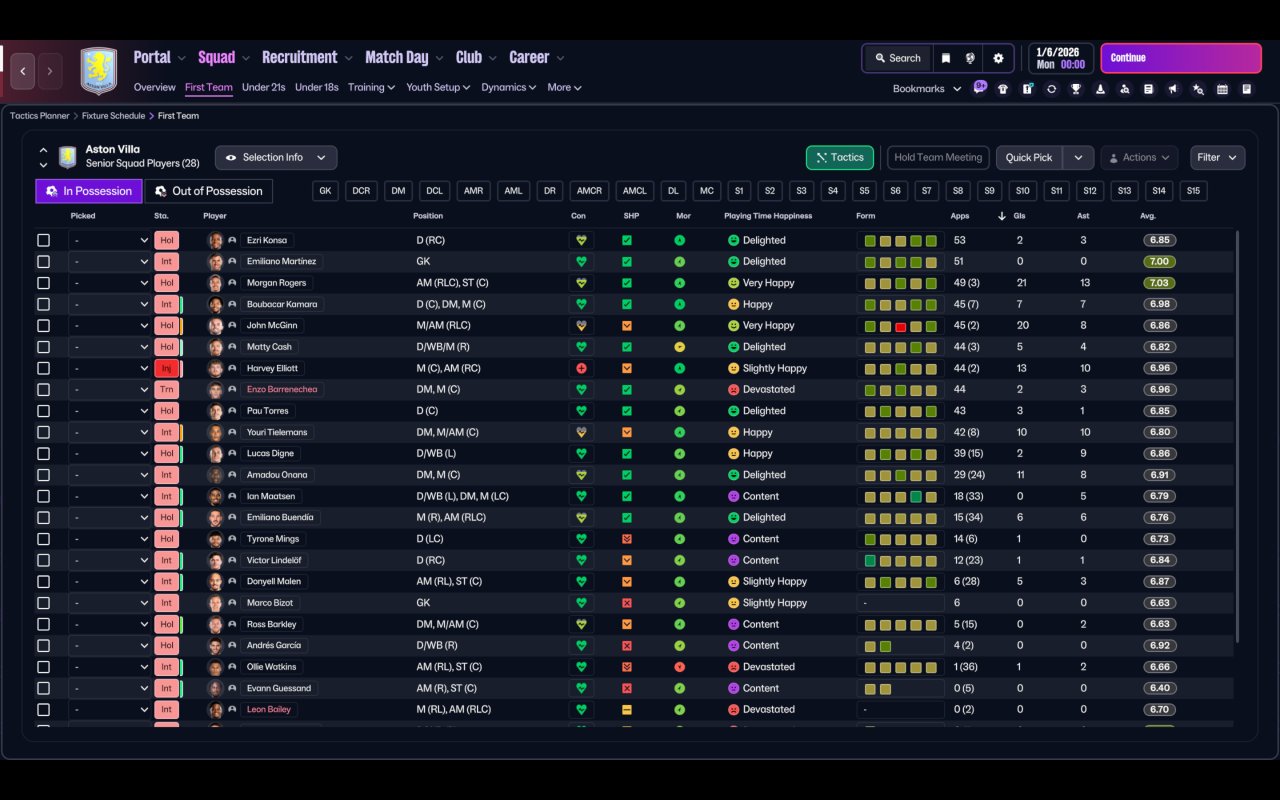Check the box for Pau Torres
The image size is (1280, 800).
coord(43,411)
